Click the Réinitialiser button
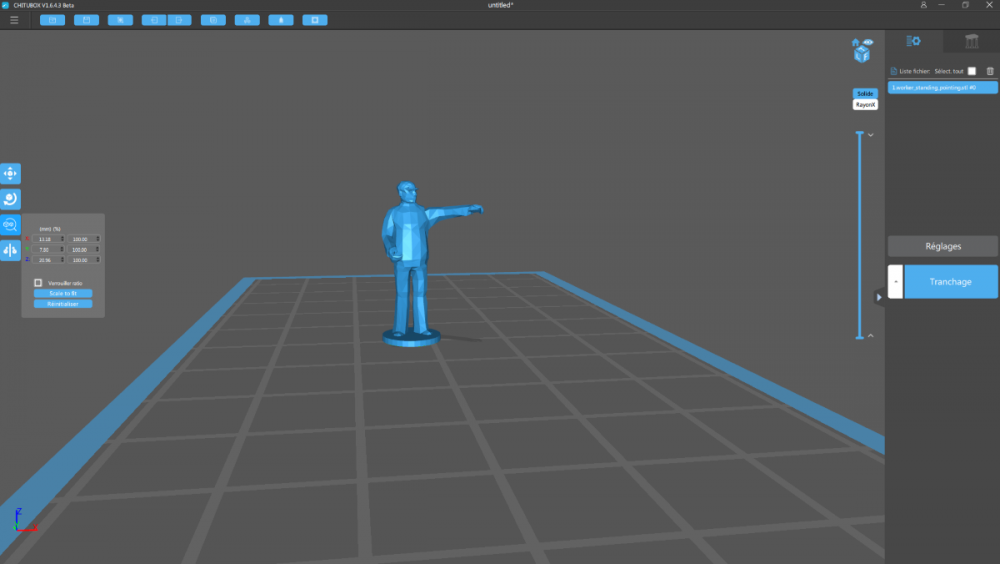Image resolution: width=1000 pixels, height=564 pixels. pos(63,304)
